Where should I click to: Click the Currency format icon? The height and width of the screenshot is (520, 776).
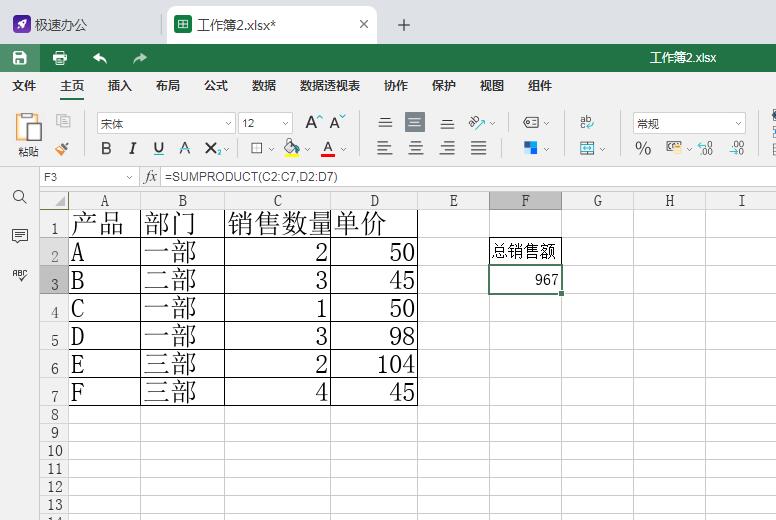point(674,147)
